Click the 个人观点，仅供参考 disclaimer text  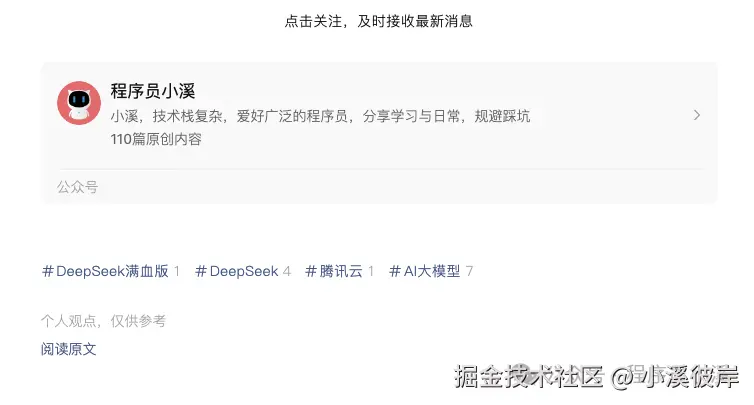click(x=103, y=321)
